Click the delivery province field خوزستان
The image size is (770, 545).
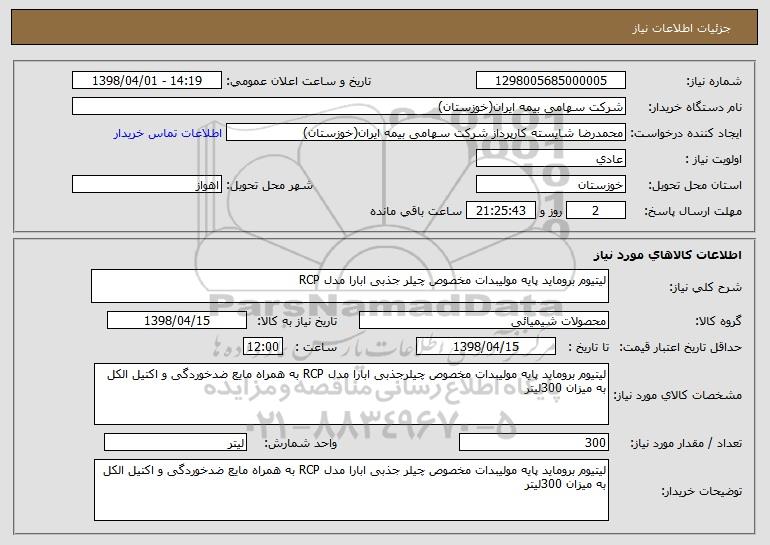point(551,185)
